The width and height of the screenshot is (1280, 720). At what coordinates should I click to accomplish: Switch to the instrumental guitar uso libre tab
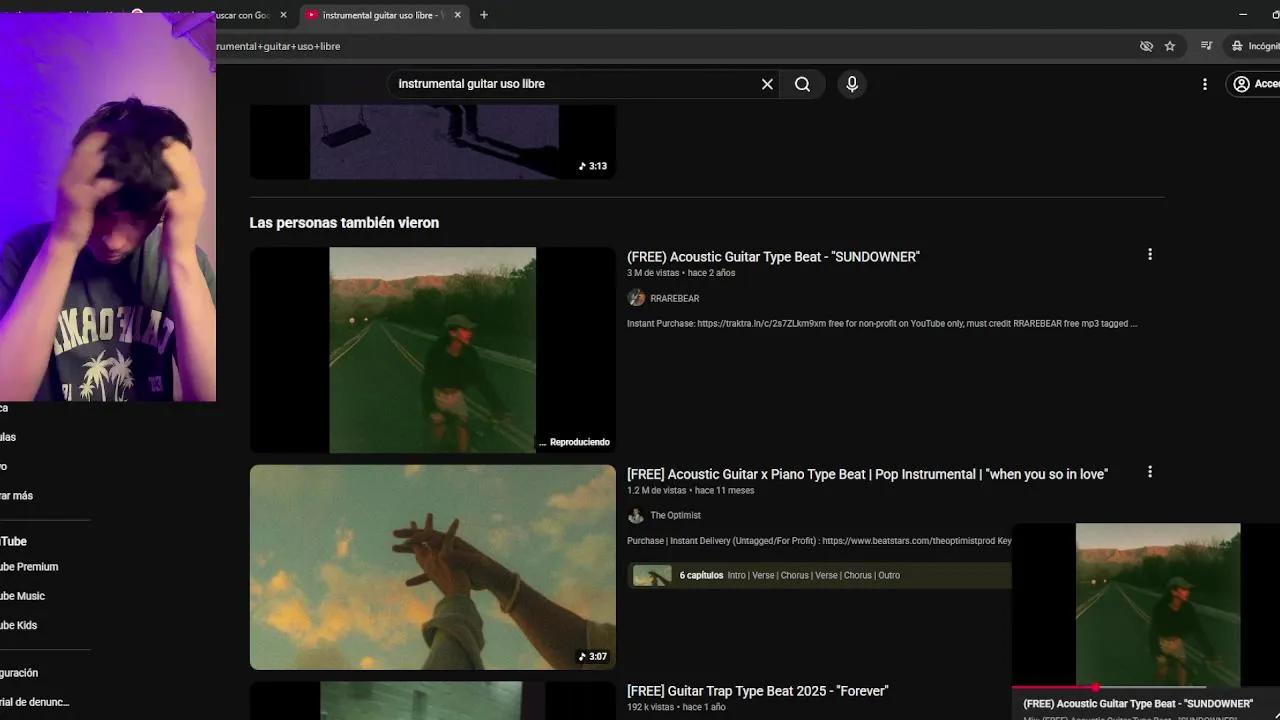pyautogui.click(x=383, y=15)
